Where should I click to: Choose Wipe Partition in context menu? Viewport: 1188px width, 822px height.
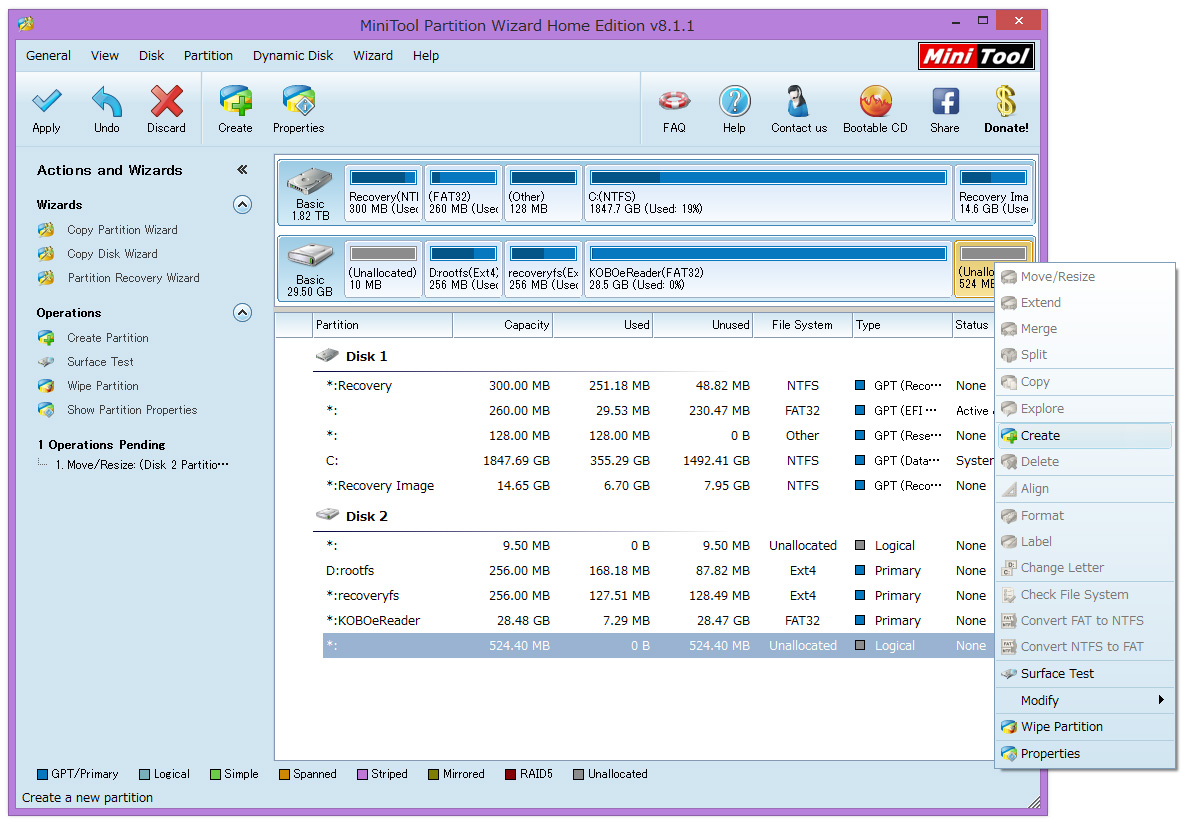pos(1085,727)
